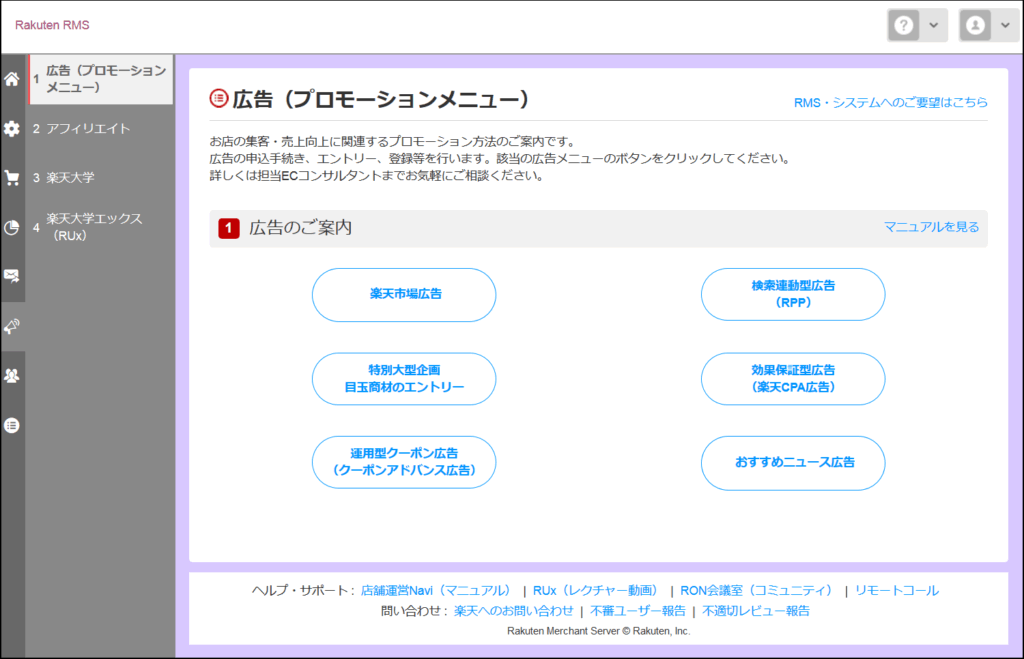Click the 検索連動型広告（RPP） button
The height and width of the screenshot is (659, 1024).
793,295
